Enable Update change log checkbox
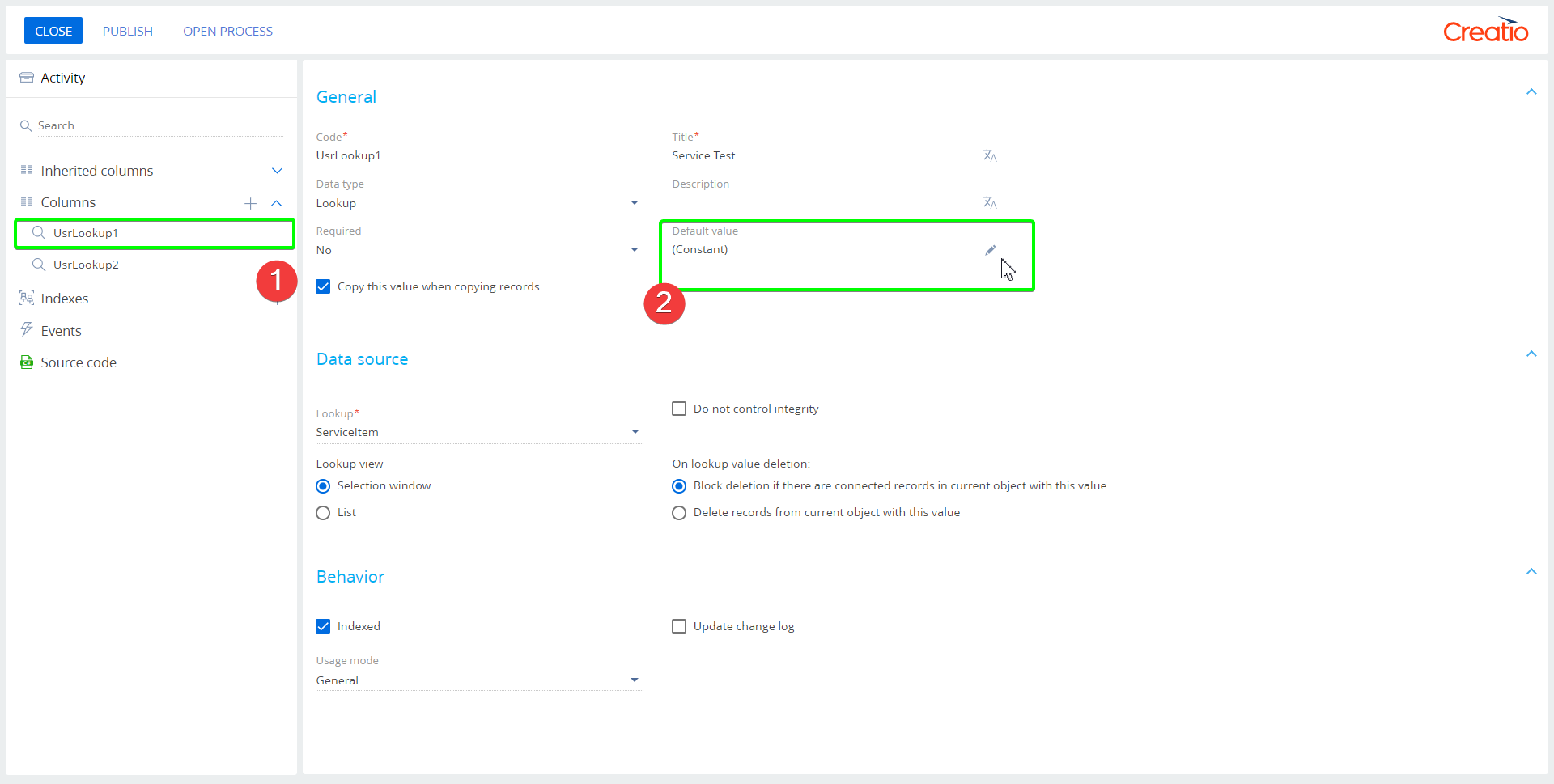Screen dimensions: 1554x784 click(x=679, y=626)
